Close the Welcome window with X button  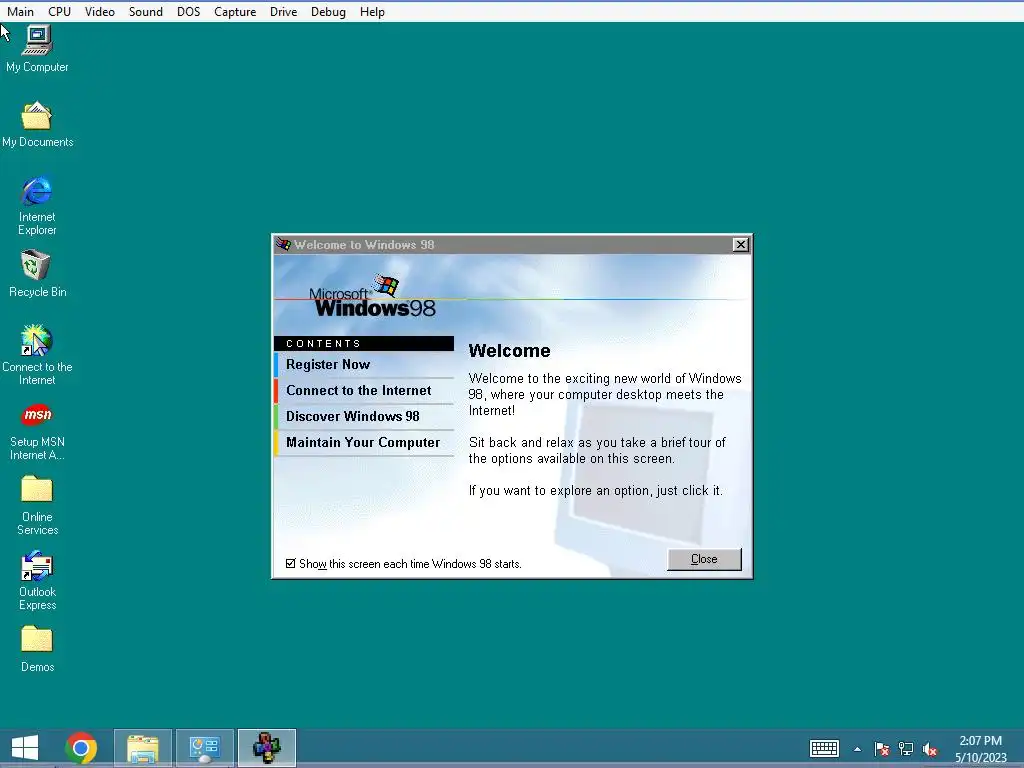[740, 244]
